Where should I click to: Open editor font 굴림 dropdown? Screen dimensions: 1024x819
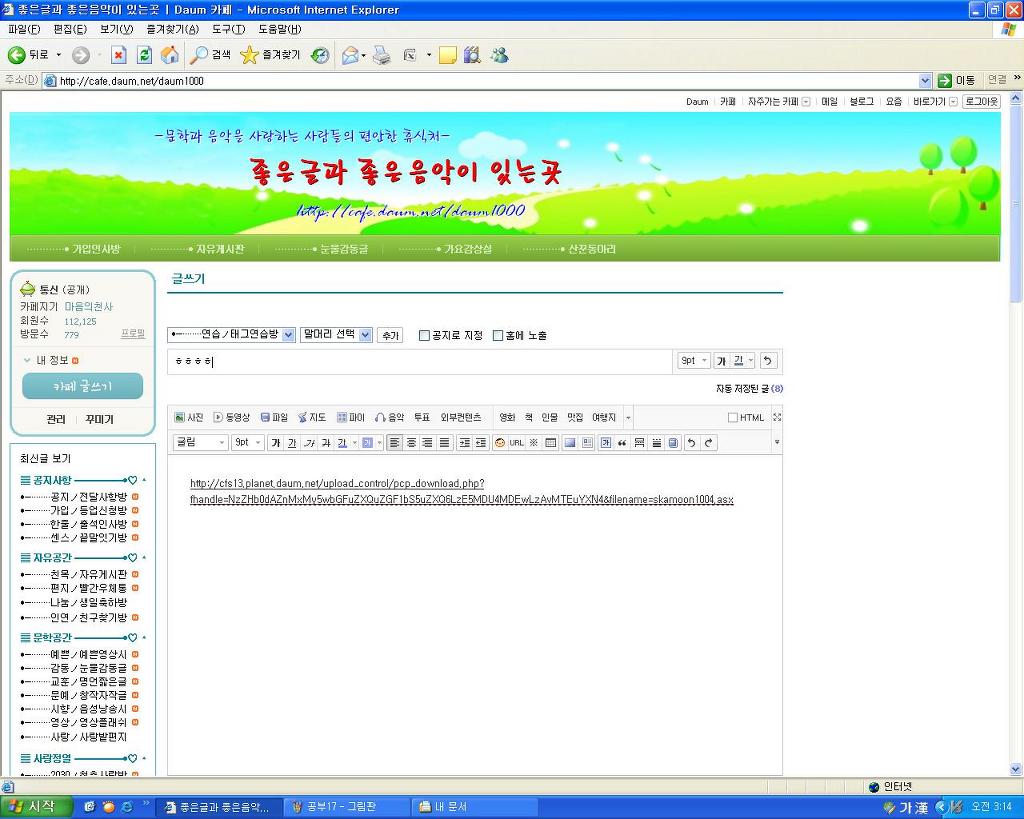pyautogui.click(x=200, y=443)
